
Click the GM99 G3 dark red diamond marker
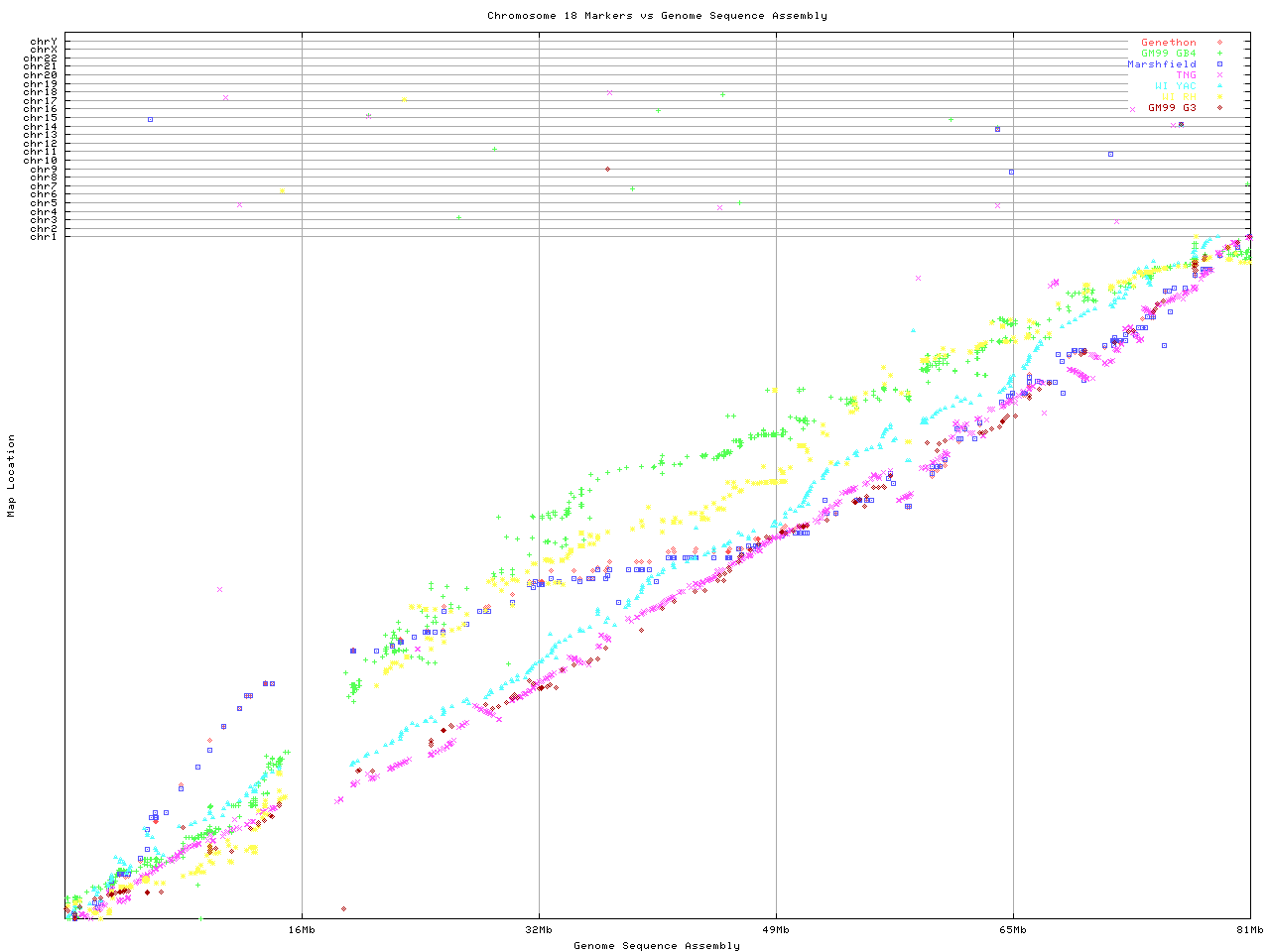tap(1219, 107)
